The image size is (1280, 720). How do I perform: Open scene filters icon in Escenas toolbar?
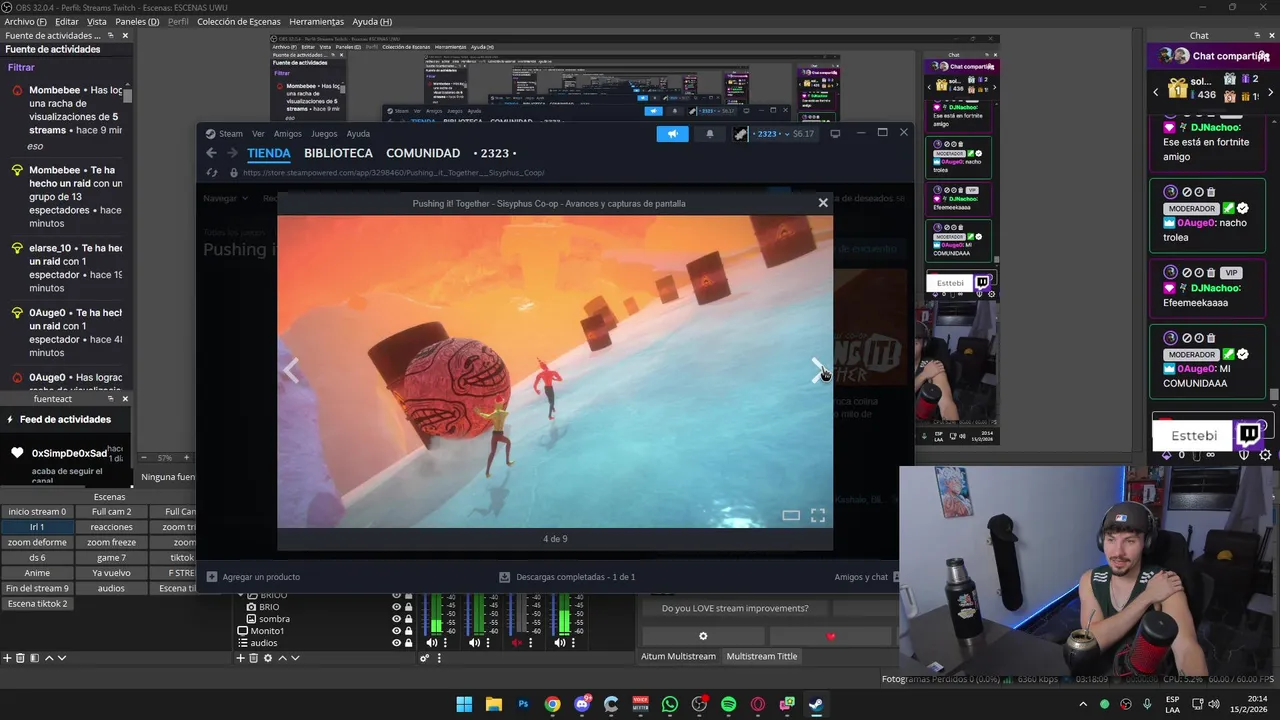point(34,658)
